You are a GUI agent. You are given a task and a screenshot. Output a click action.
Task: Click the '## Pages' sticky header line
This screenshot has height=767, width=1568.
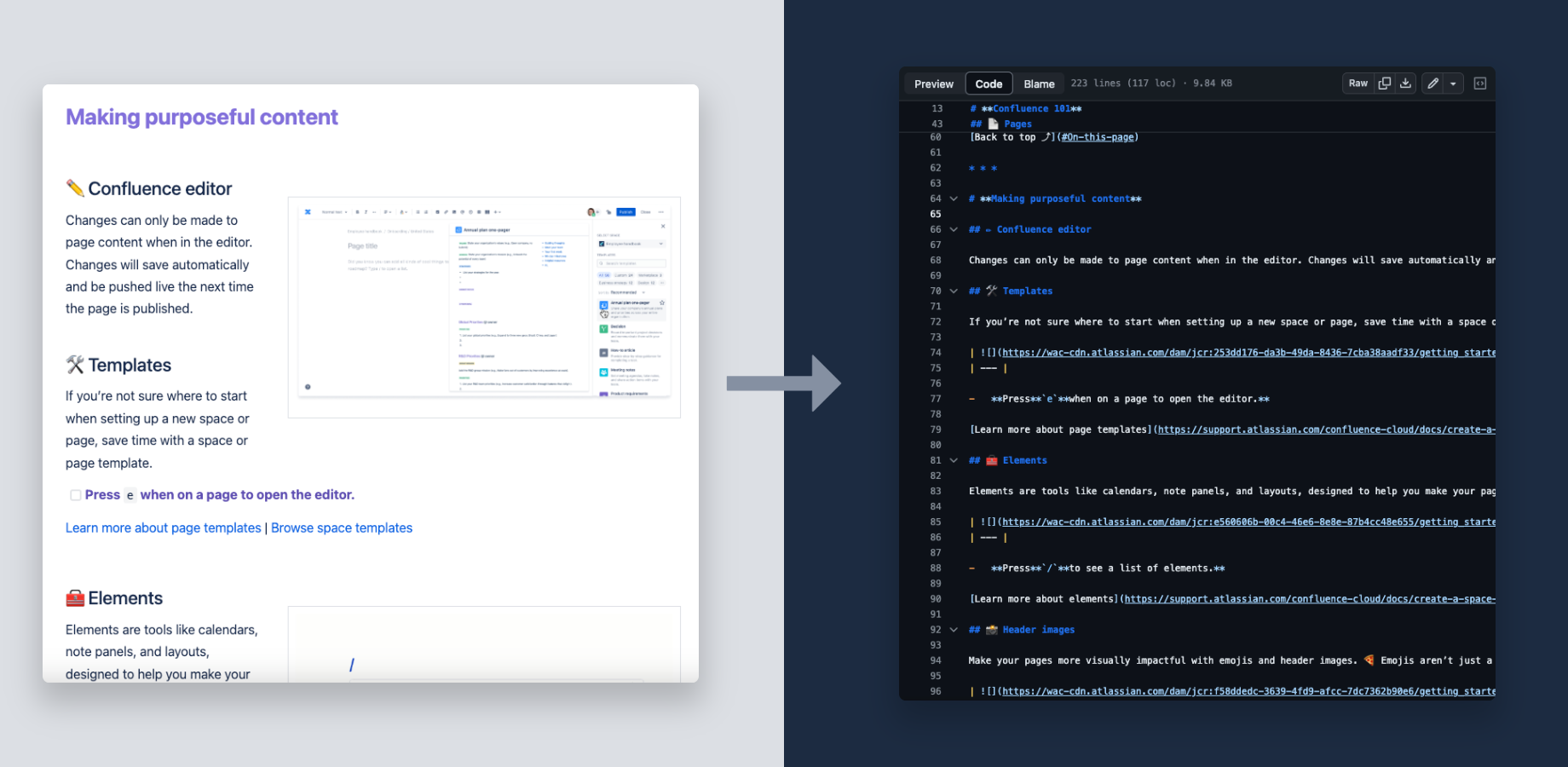1000,124
